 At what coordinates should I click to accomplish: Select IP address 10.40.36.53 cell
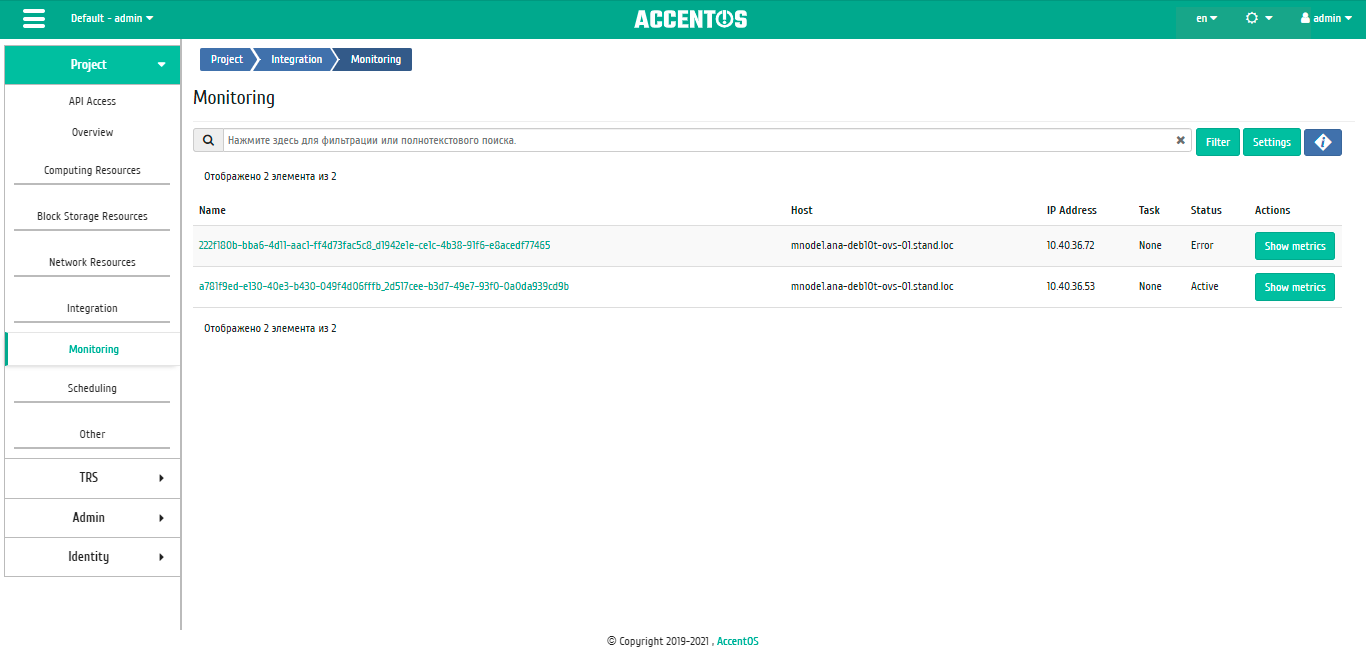1071,286
